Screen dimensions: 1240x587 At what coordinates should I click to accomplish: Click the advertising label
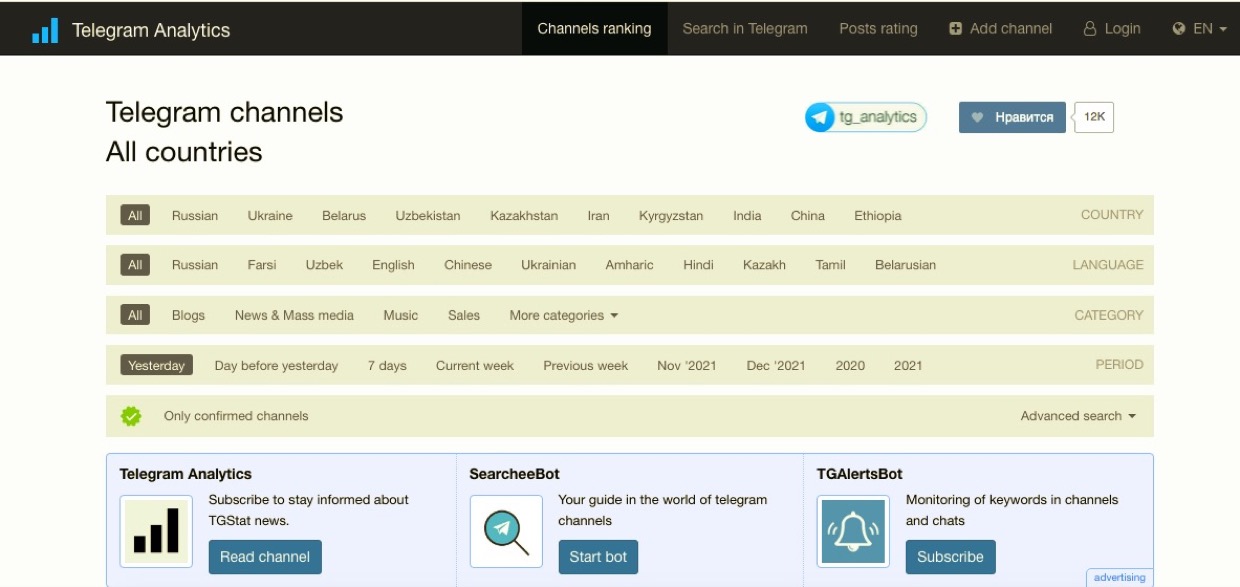1119,578
